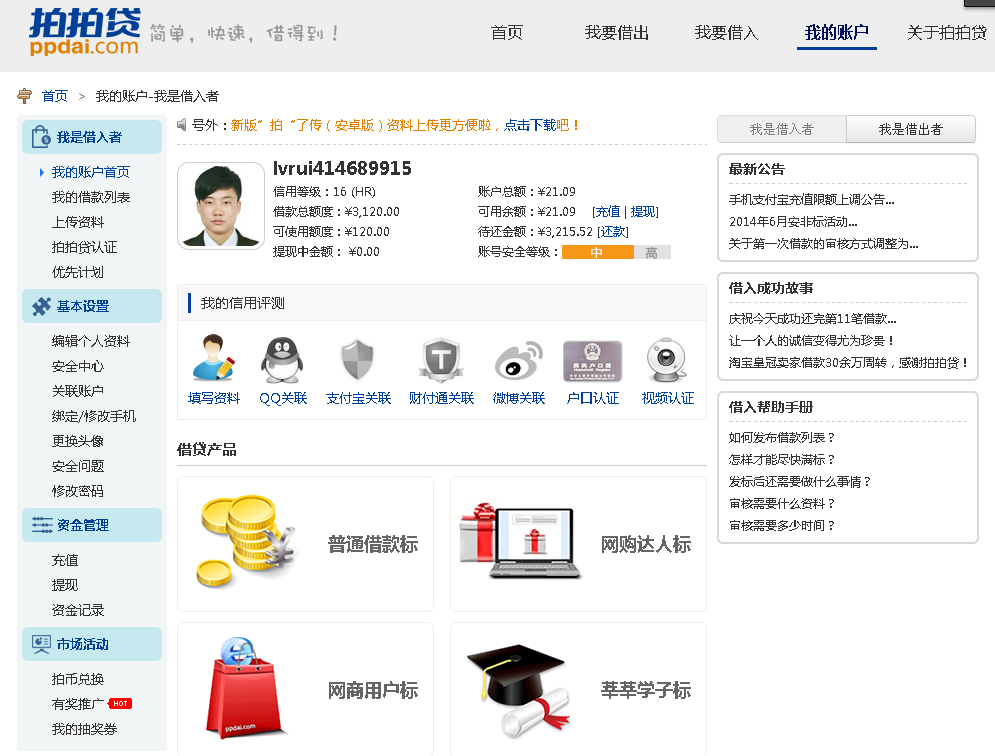Open 我要借出 in top navigation
The image size is (995, 756).
pos(616,33)
